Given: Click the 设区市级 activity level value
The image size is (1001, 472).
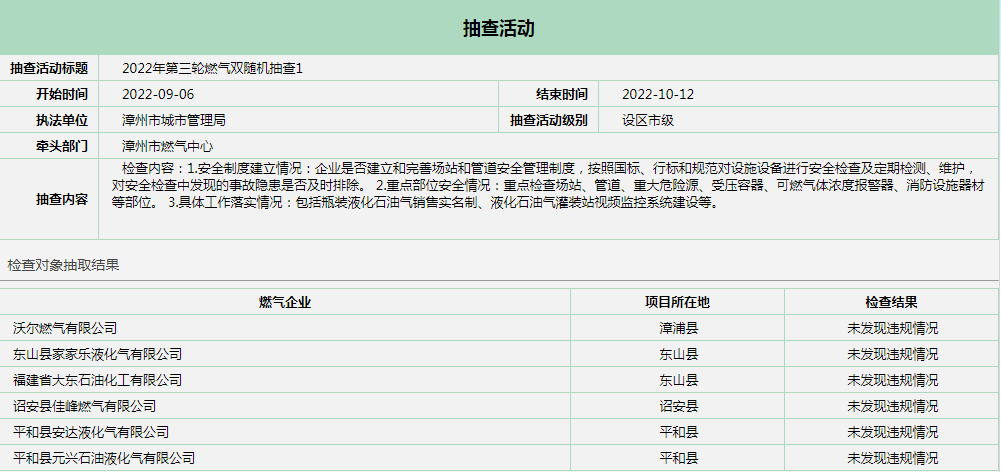Looking at the screenshot, I should coord(648,120).
